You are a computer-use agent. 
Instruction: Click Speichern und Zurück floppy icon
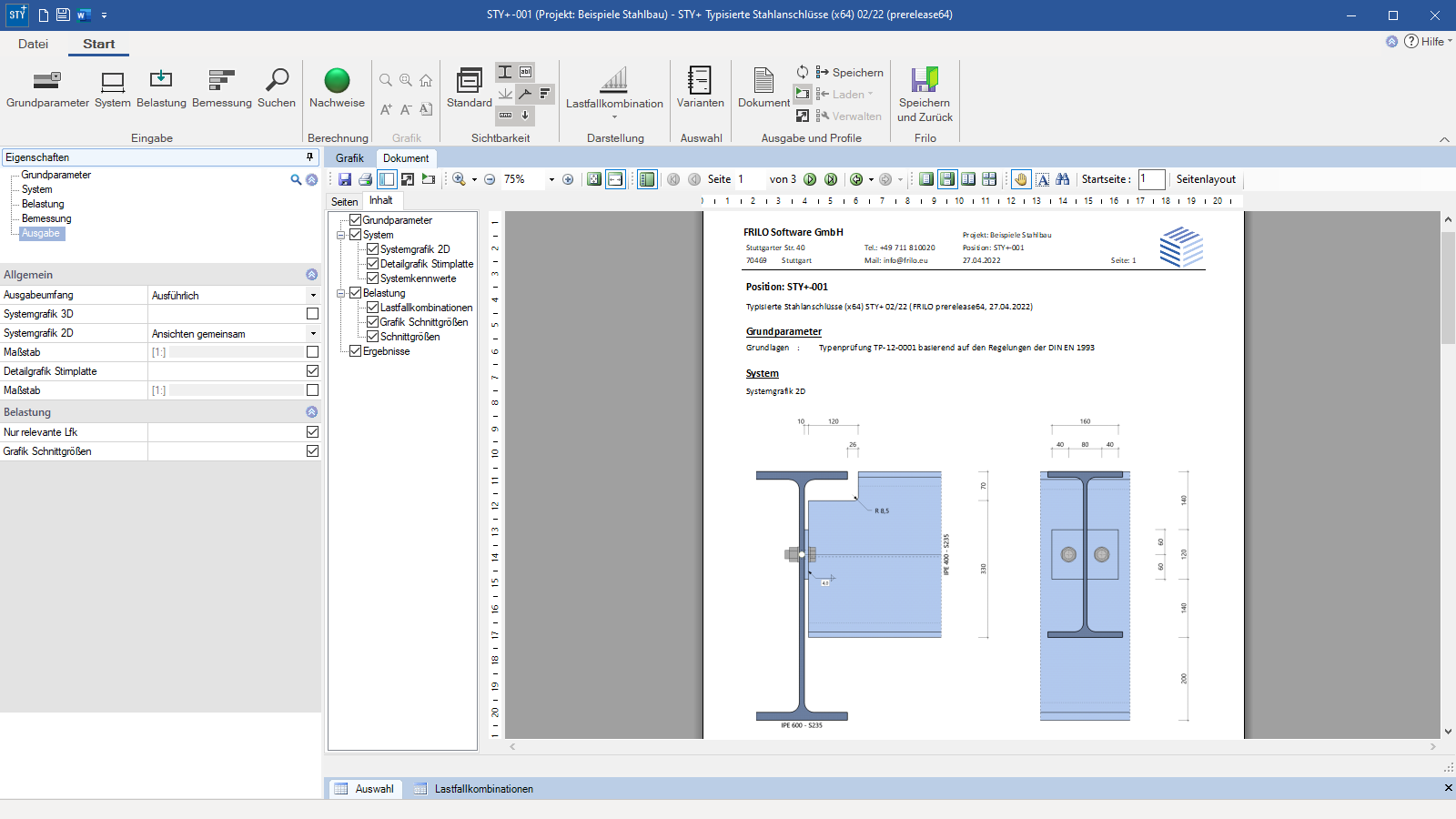point(925,95)
